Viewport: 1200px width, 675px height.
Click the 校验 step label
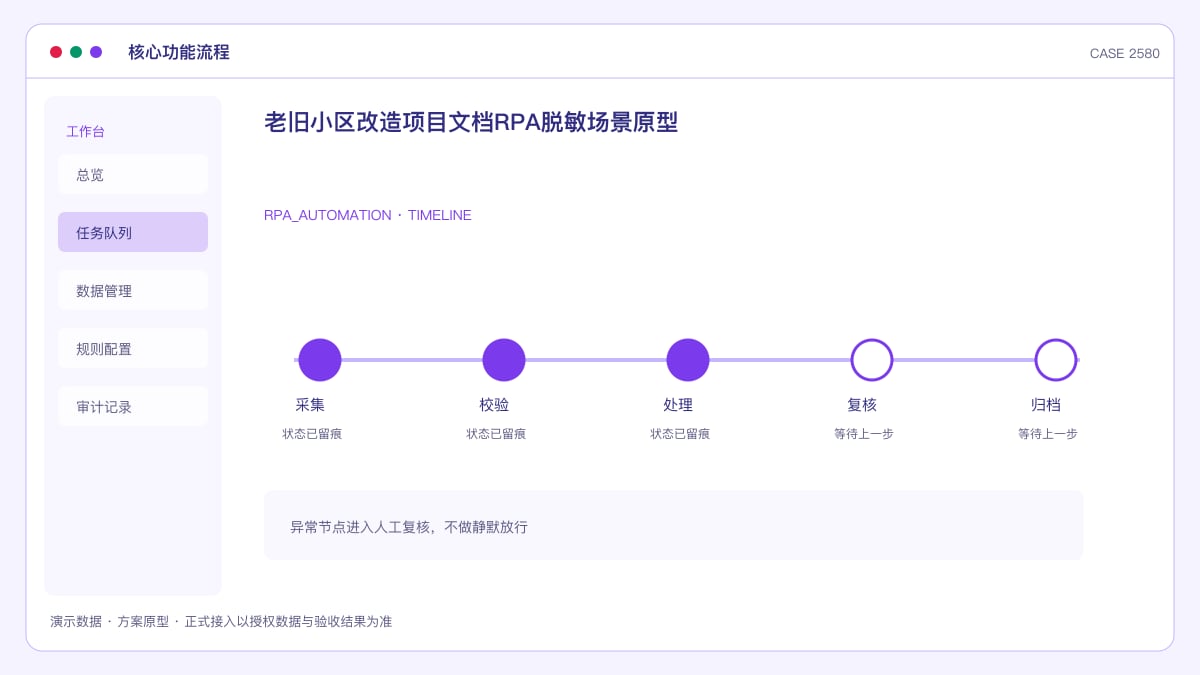[494, 405]
